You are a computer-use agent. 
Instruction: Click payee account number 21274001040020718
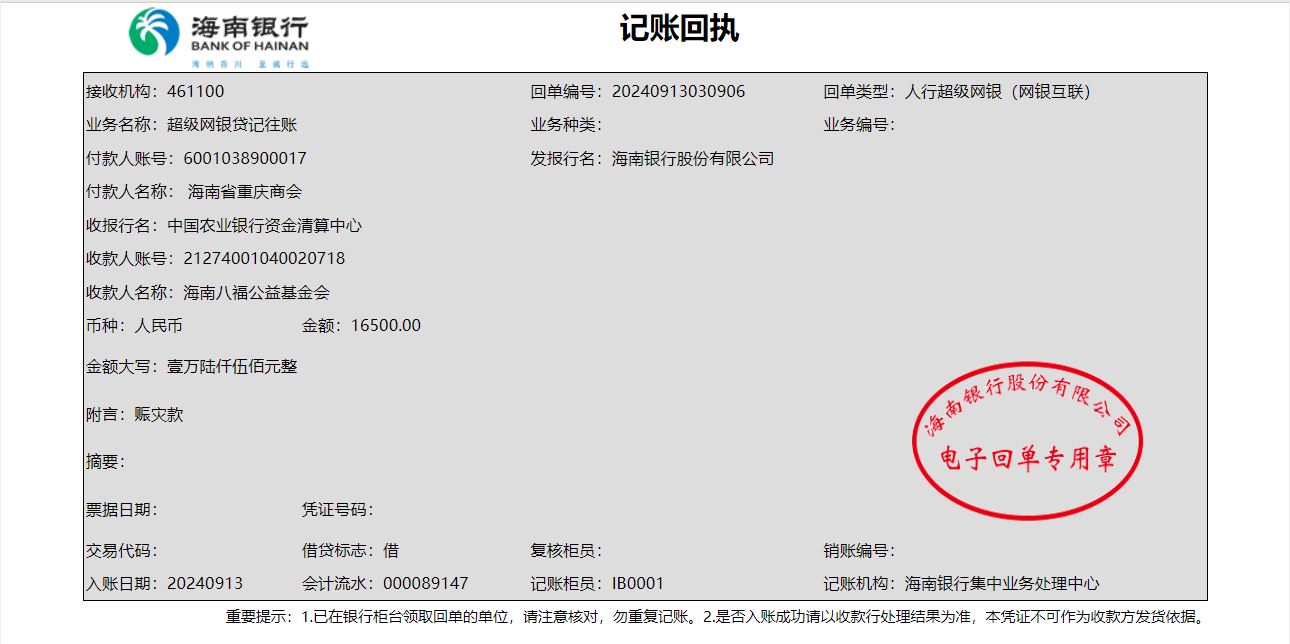coord(264,258)
